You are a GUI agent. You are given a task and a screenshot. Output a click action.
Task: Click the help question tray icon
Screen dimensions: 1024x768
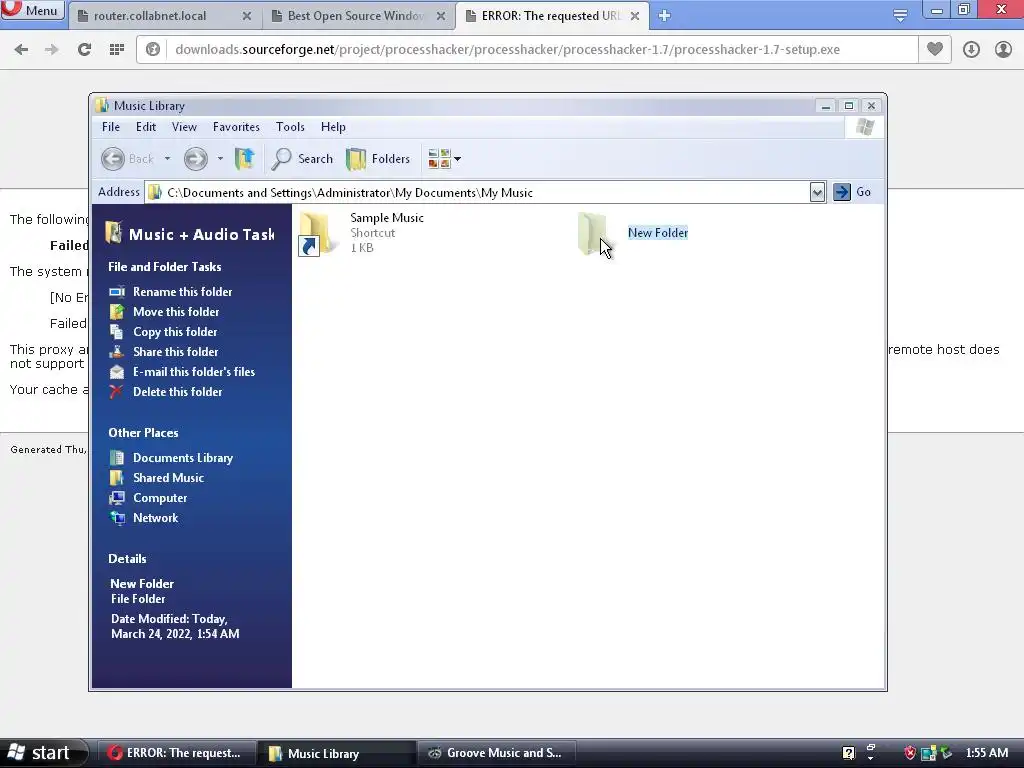coord(848,753)
